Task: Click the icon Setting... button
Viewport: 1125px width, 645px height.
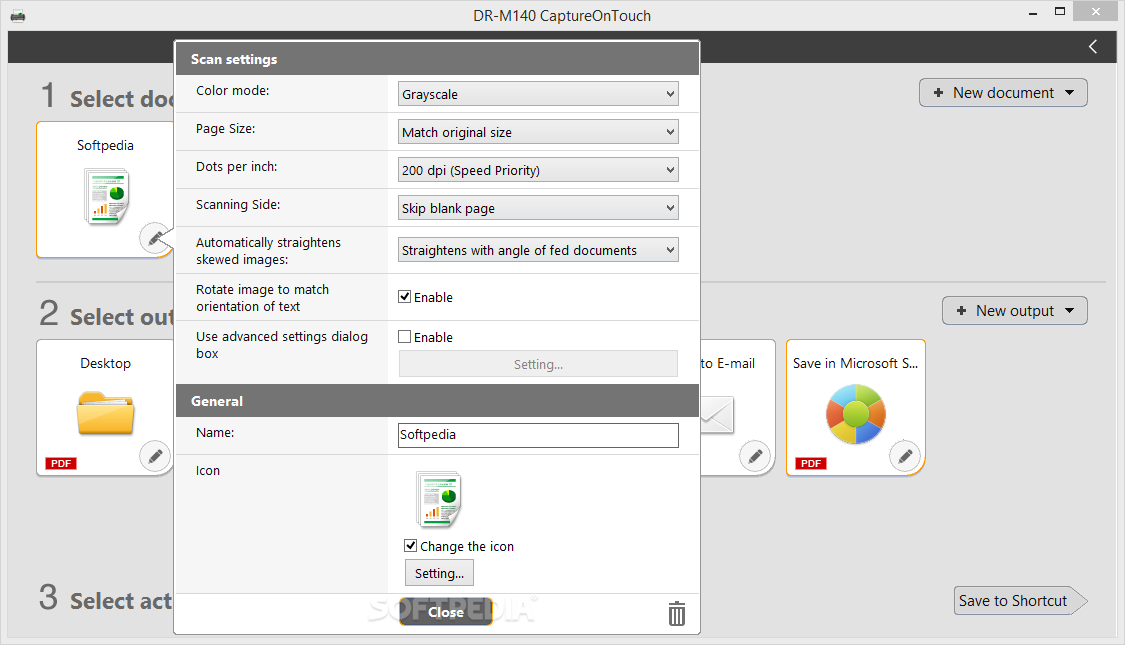Action: [439, 573]
